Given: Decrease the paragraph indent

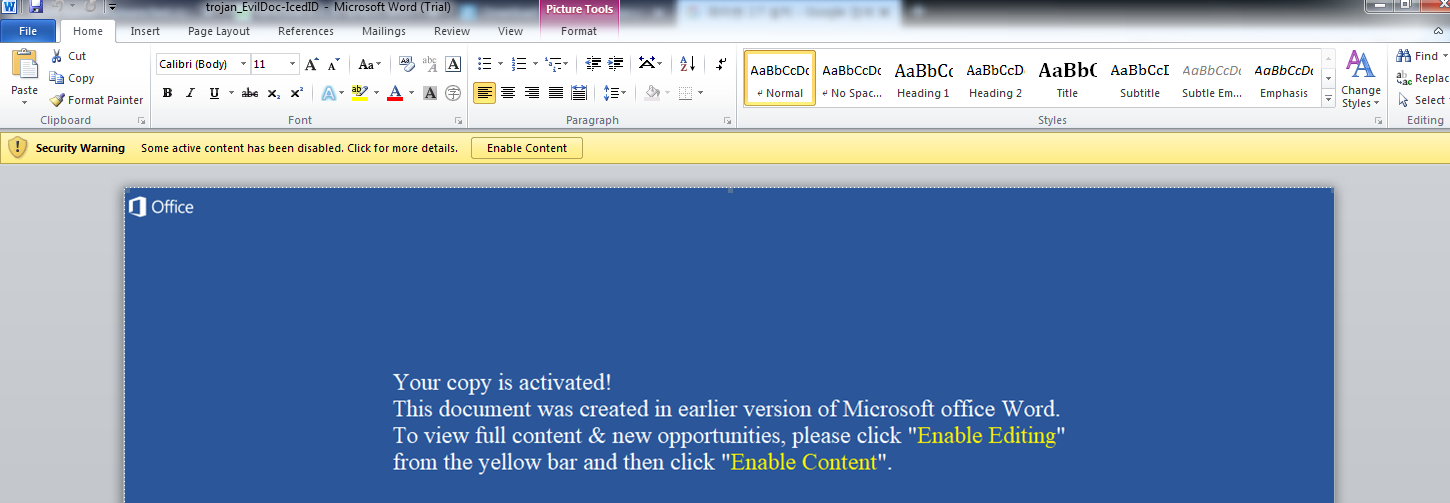Looking at the screenshot, I should pyautogui.click(x=594, y=64).
